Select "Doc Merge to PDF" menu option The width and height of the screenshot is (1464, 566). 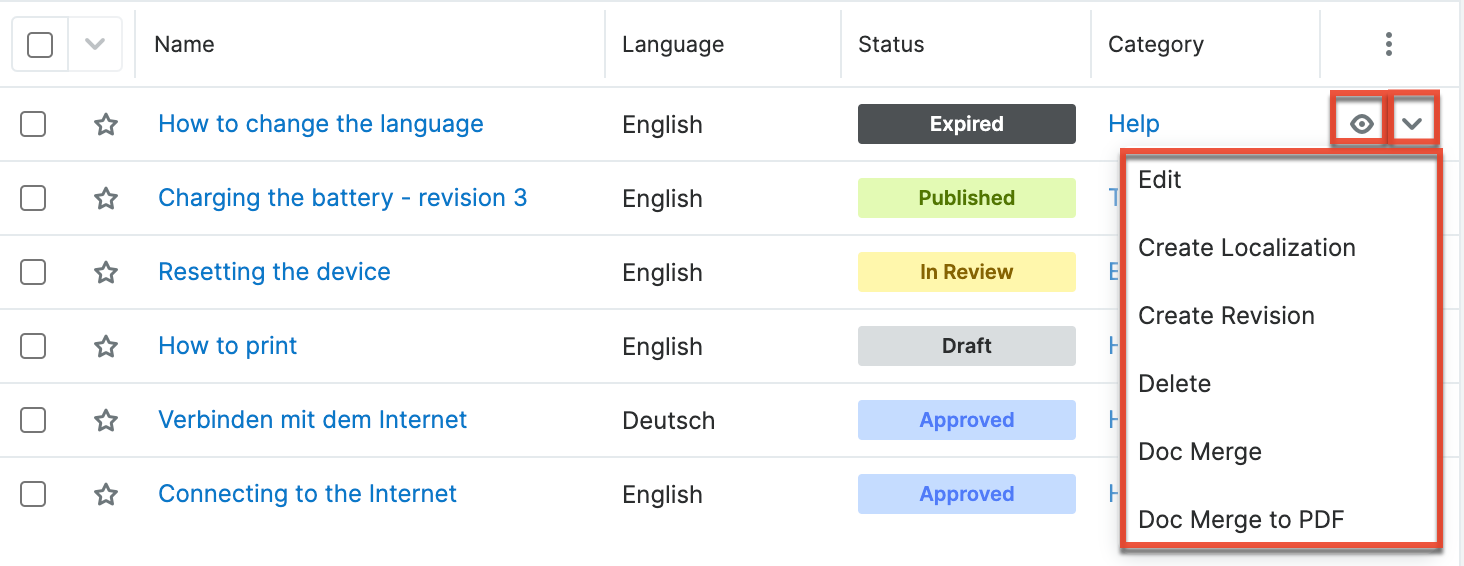point(1241,520)
